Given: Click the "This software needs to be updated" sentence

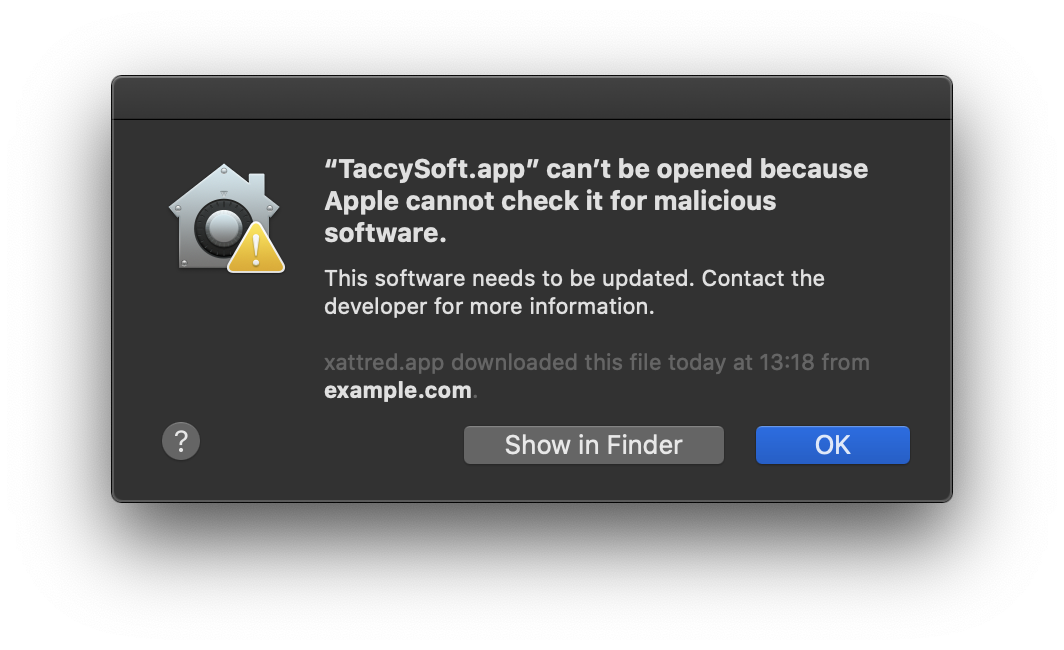Looking at the screenshot, I should 509,278.
